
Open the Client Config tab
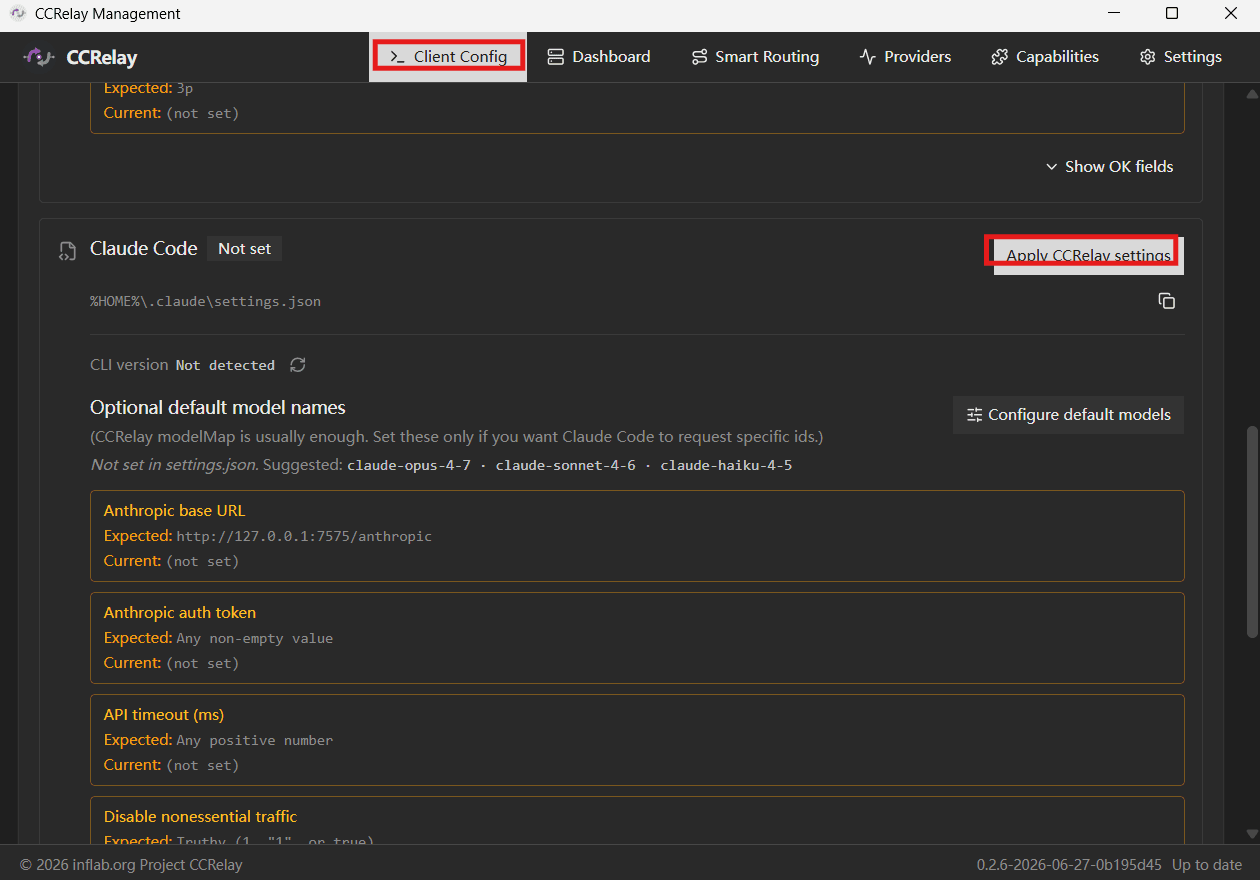click(x=448, y=57)
